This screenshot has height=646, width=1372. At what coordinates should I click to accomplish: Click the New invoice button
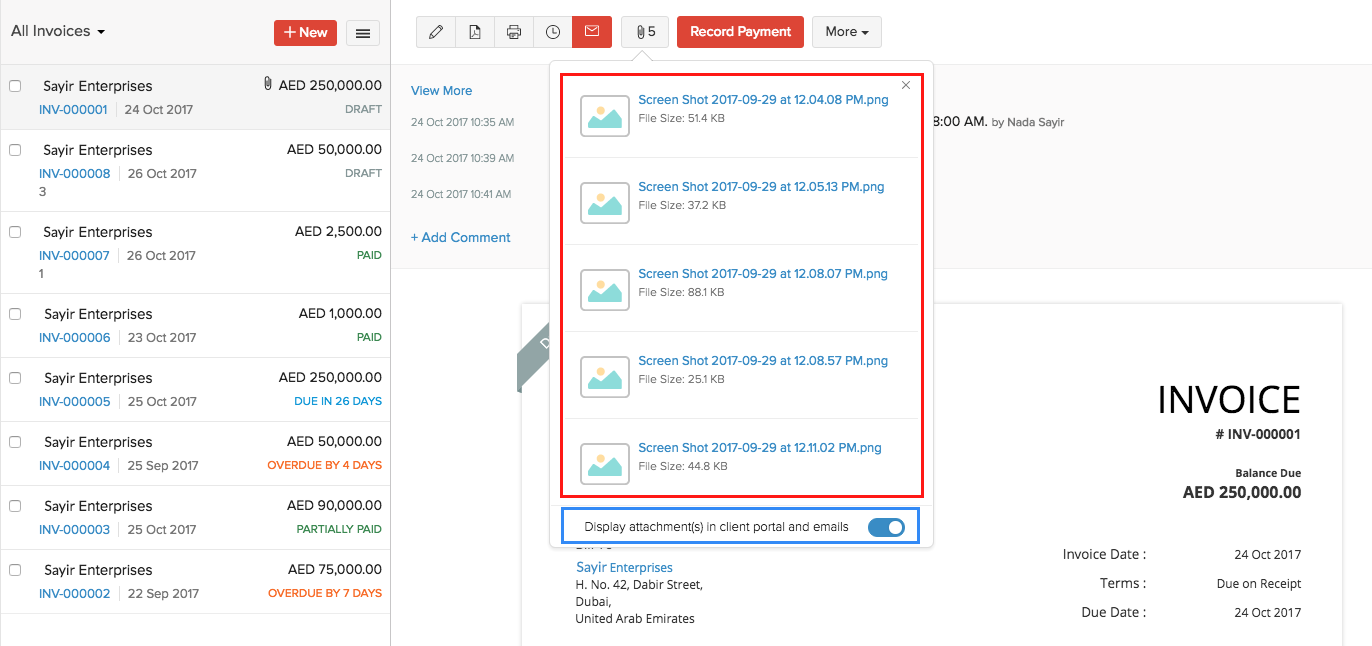[305, 31]
